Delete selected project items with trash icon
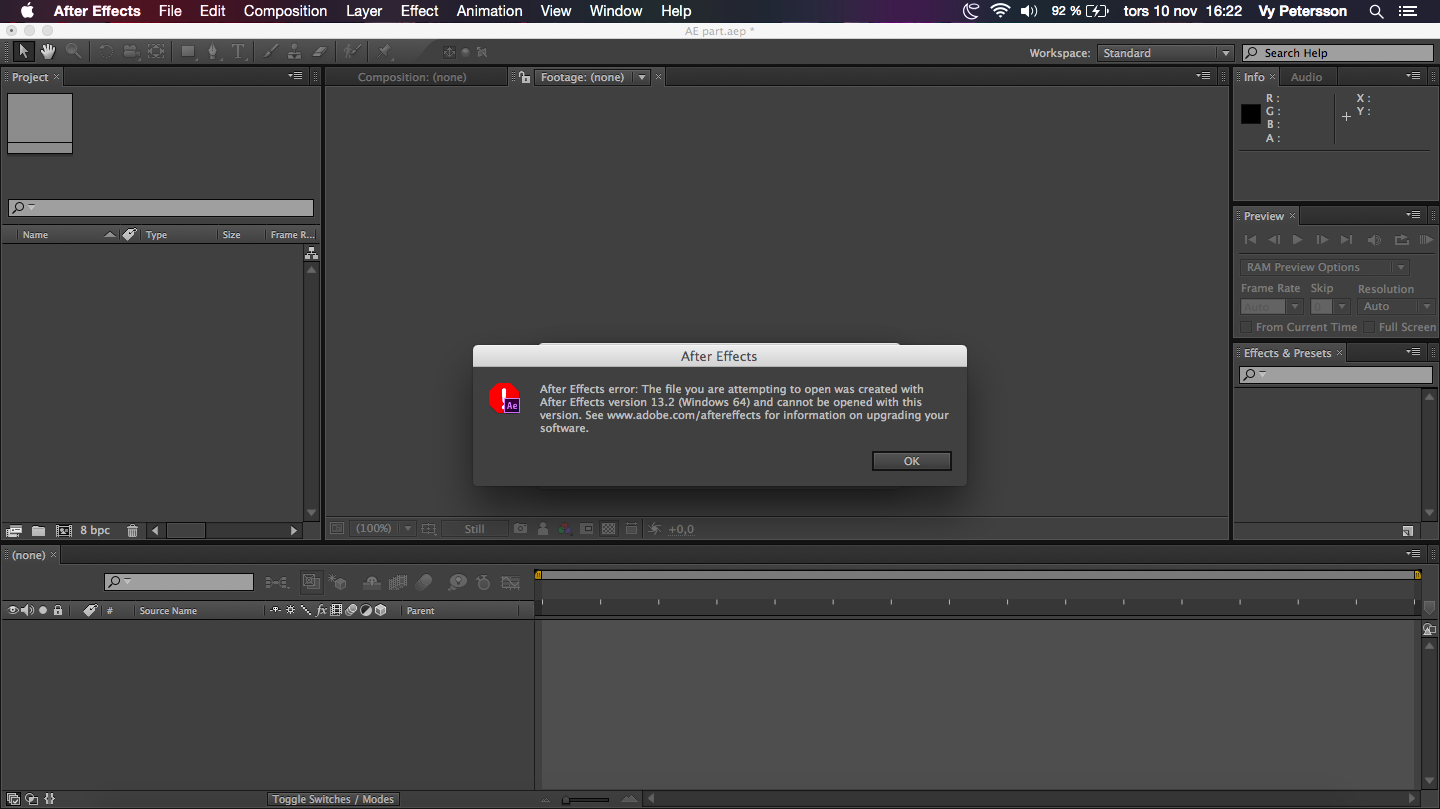This screenshot has height=809, width=1440. coord(132,531)
